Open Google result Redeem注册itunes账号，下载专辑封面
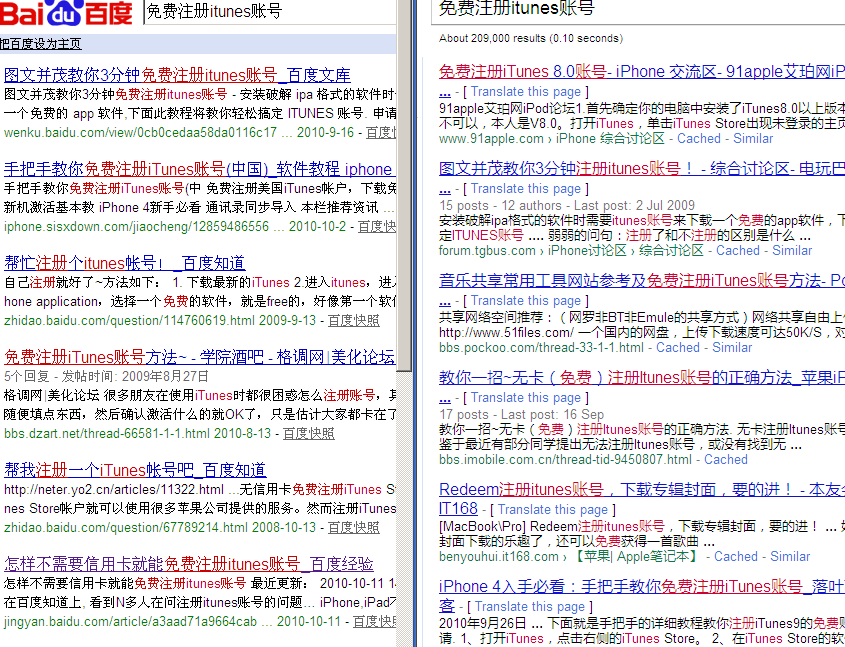This screenshot has width=845, height=647. point(642,489)
